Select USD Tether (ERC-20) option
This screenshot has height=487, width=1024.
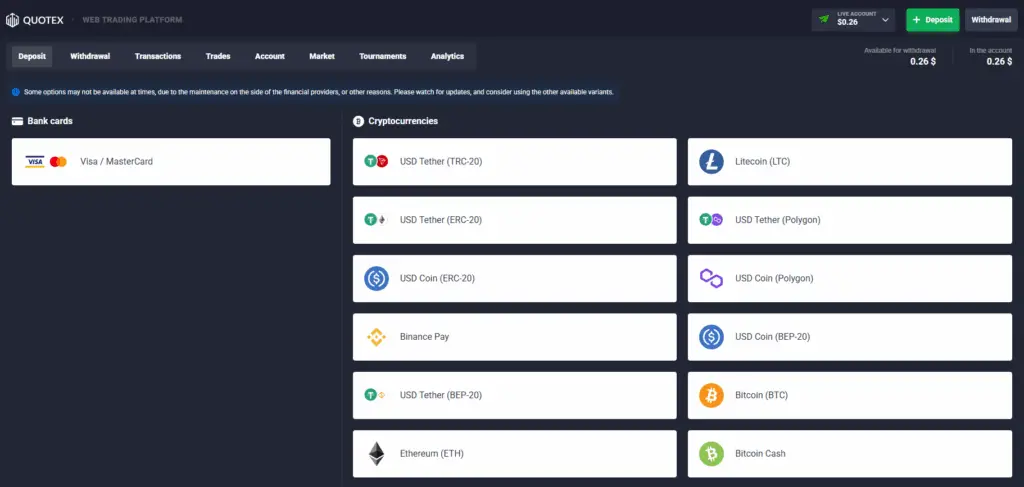tap(515, 220)
